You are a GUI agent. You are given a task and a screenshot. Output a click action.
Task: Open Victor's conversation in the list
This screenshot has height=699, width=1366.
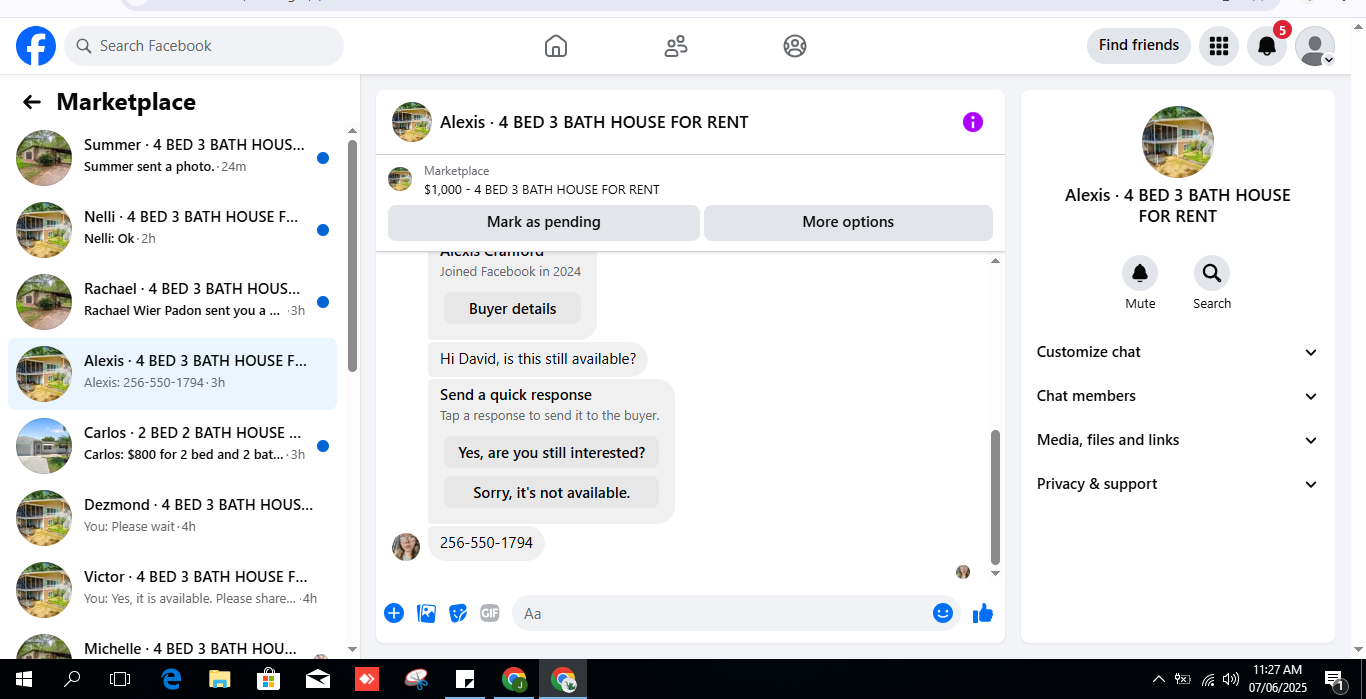coord(172,590)
